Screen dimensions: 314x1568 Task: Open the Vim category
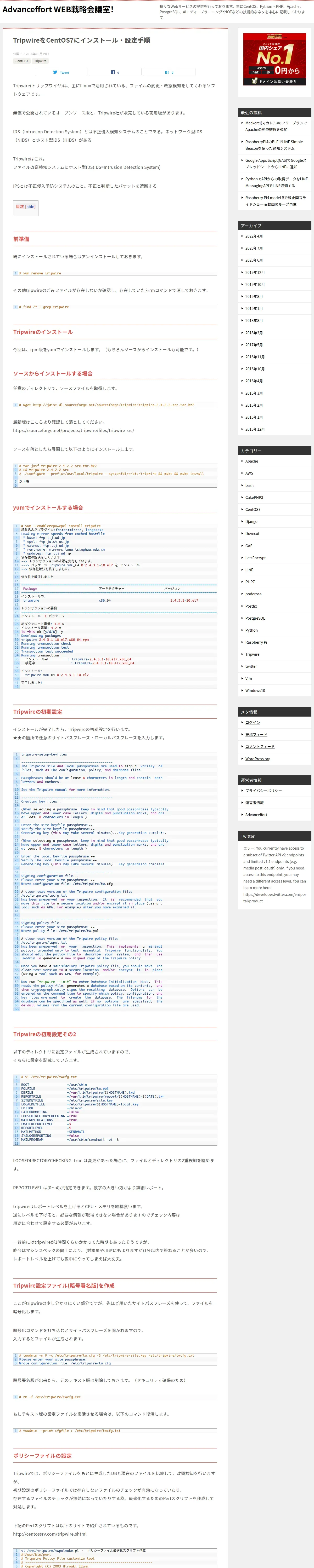[249, 679]
